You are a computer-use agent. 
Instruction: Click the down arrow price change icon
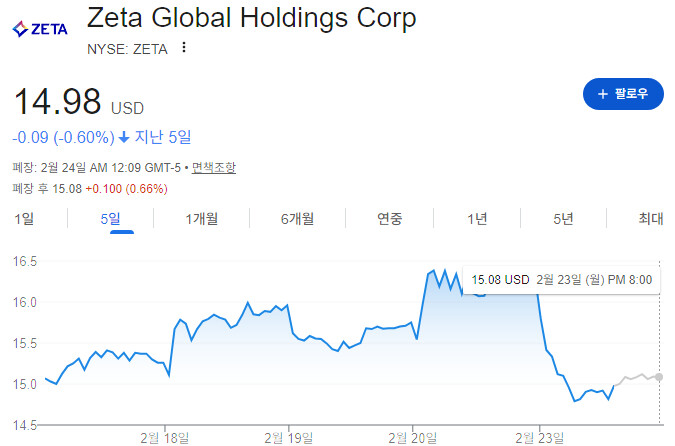click(124, 136)
